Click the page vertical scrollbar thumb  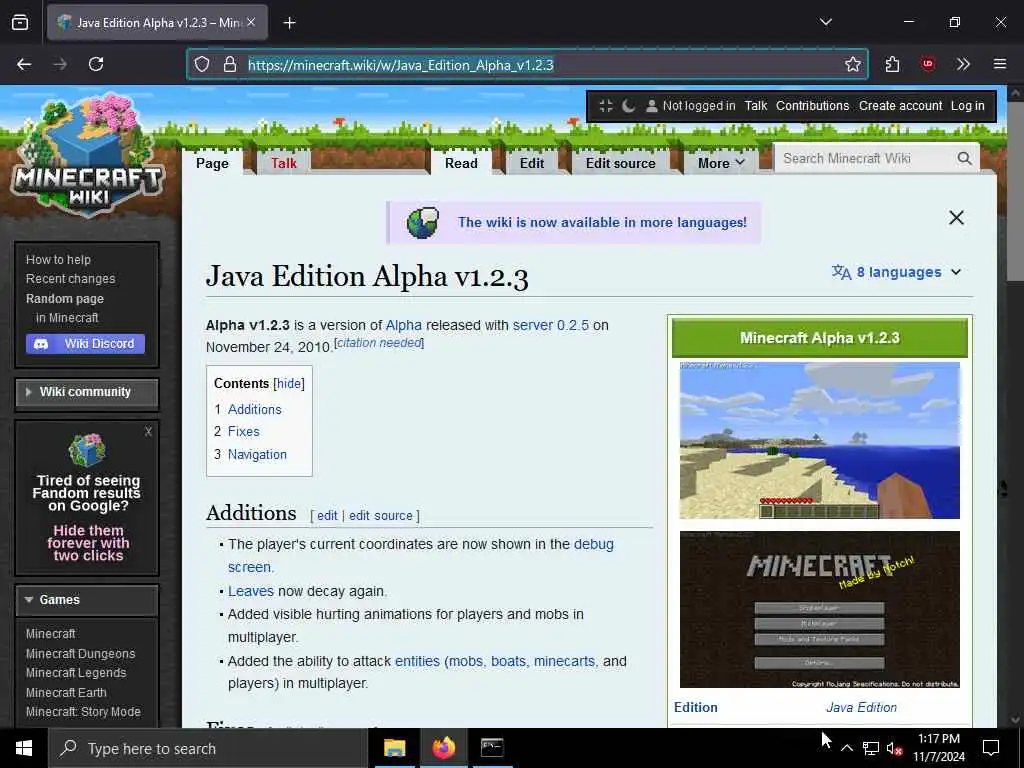coord(1015,191)
